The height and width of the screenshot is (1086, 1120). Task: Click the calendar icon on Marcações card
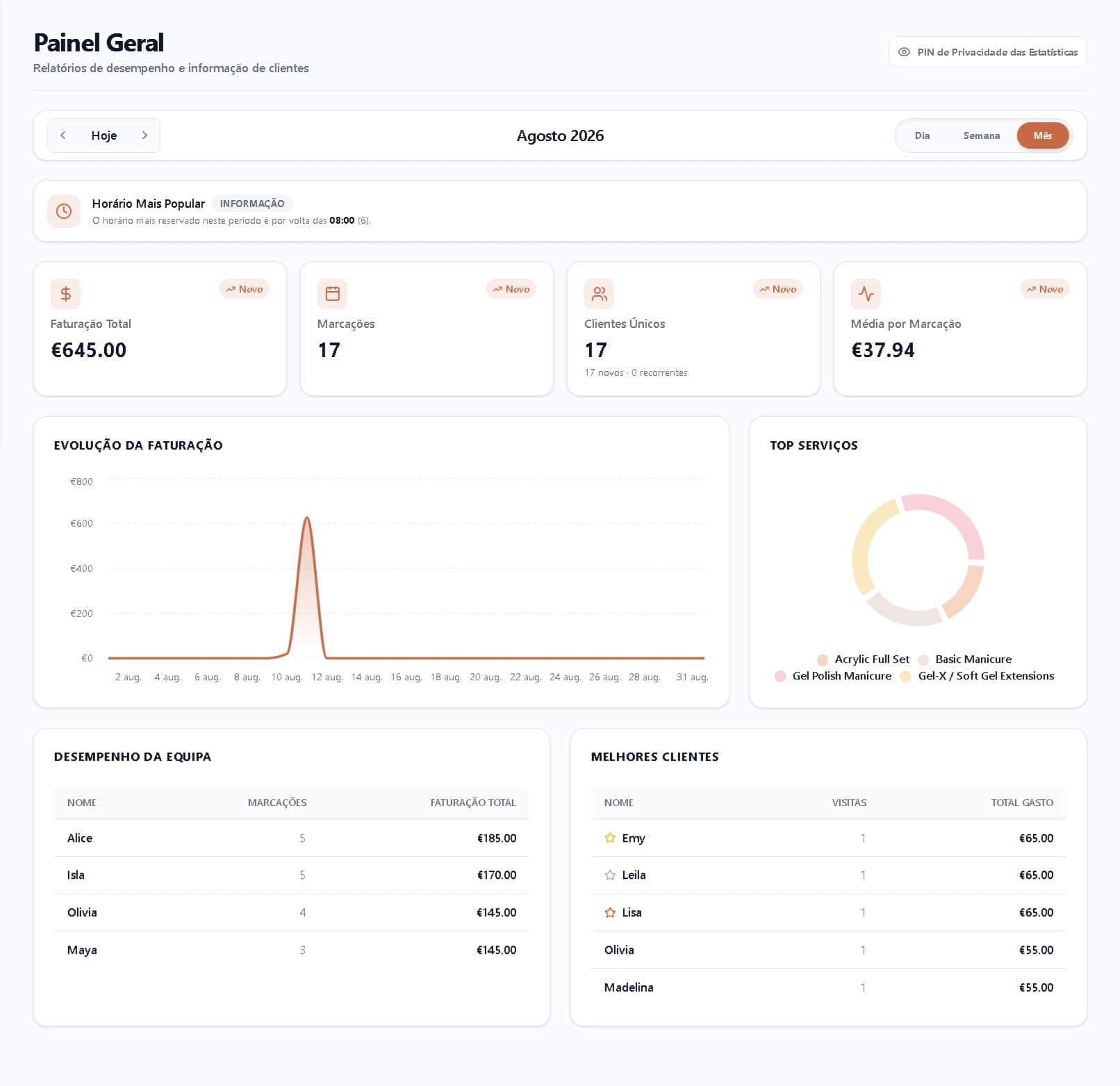(x=332, y=294)
